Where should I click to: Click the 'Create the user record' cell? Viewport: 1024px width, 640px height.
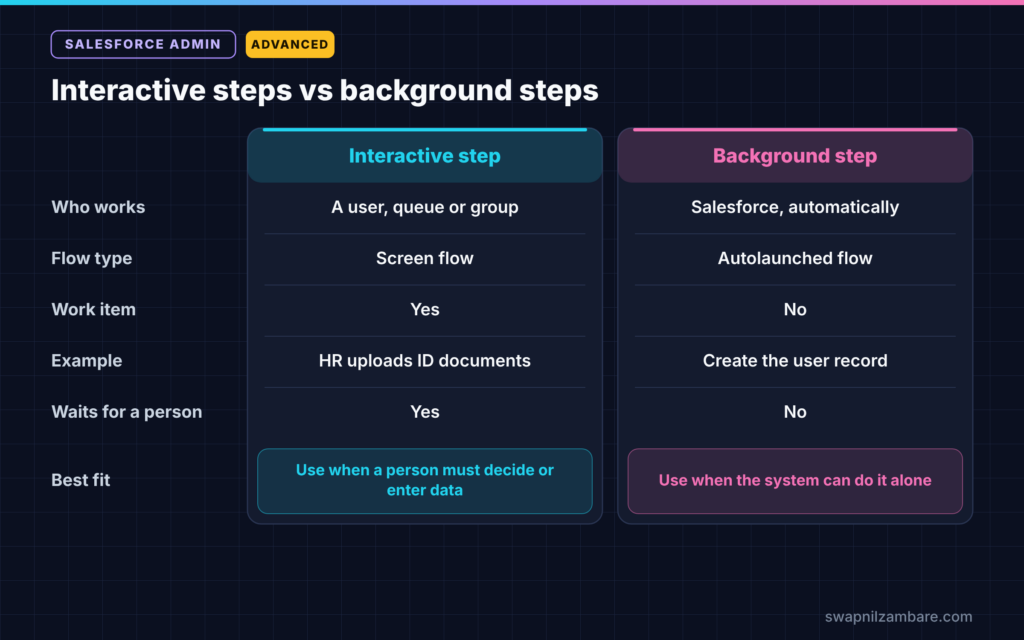click(795, 360)
